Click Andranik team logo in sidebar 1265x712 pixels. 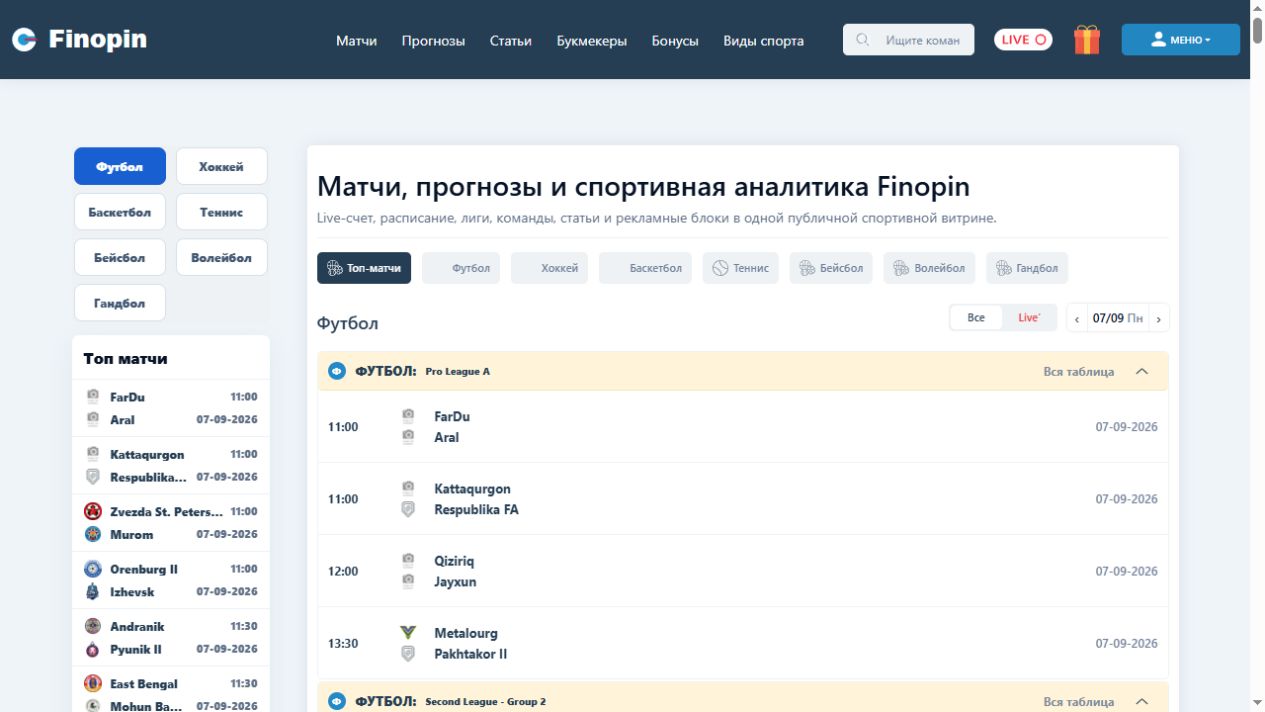[x=93, y=626]
